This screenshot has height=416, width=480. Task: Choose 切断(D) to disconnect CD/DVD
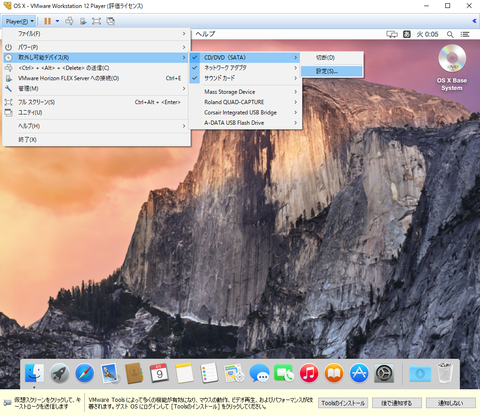coord(332,58)
